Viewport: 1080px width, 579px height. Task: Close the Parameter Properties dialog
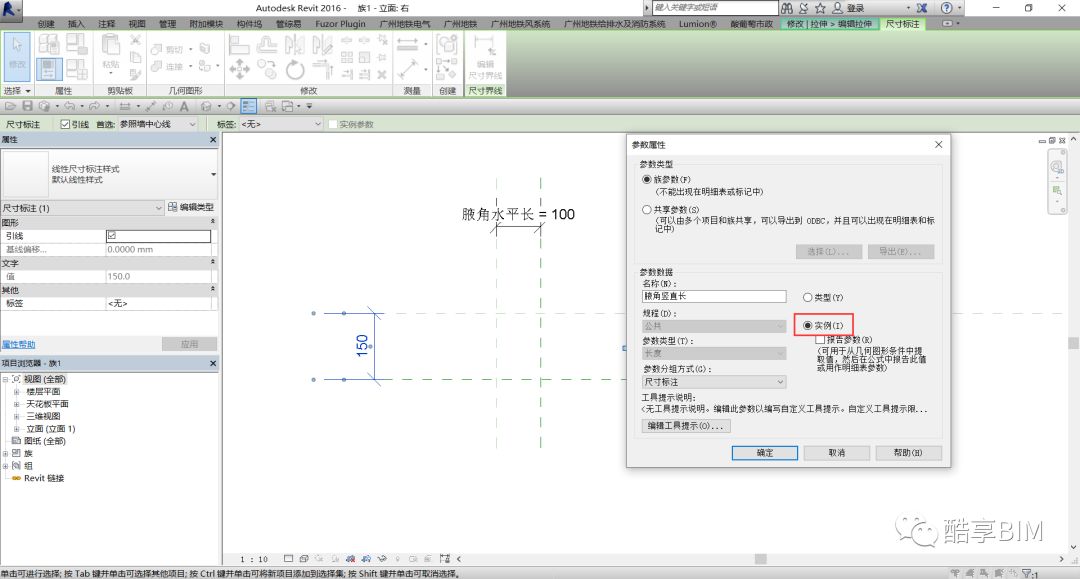coord(938,145)
